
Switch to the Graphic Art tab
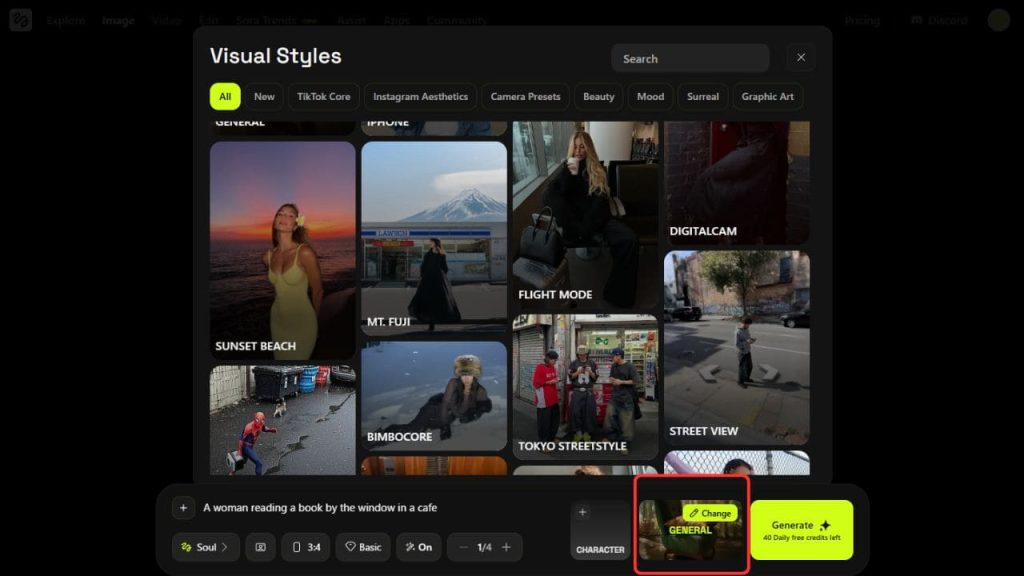tap(767, 97)
